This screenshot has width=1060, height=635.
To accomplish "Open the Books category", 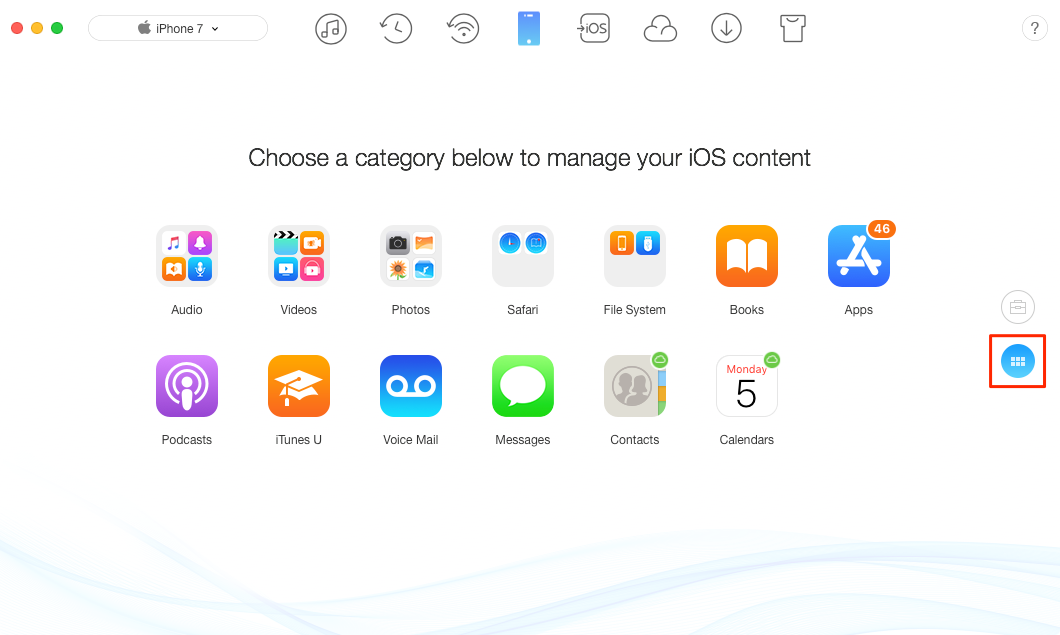I will (x=746, y=256).
